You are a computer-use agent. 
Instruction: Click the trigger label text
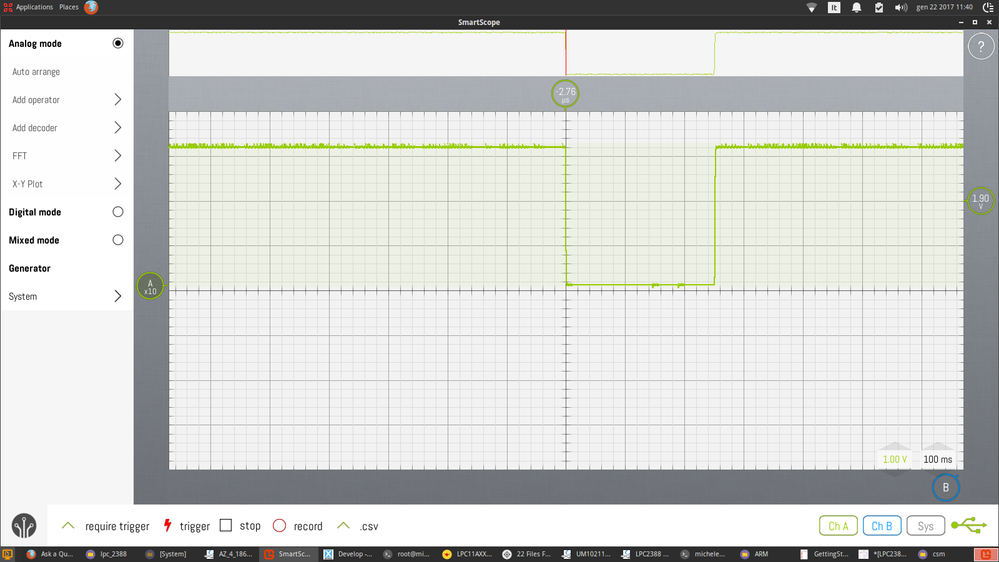click(x=195, y=526)
